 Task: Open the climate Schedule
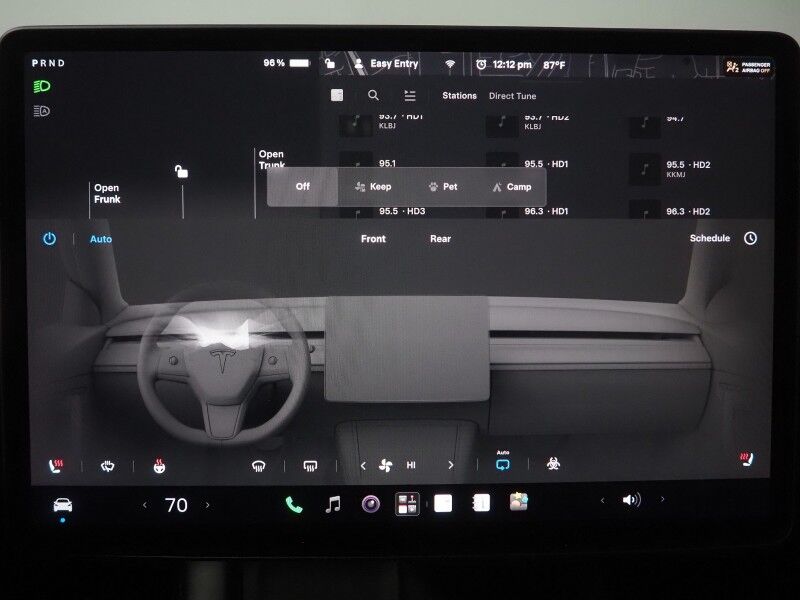pyautogui.click(x=710, y=238)
